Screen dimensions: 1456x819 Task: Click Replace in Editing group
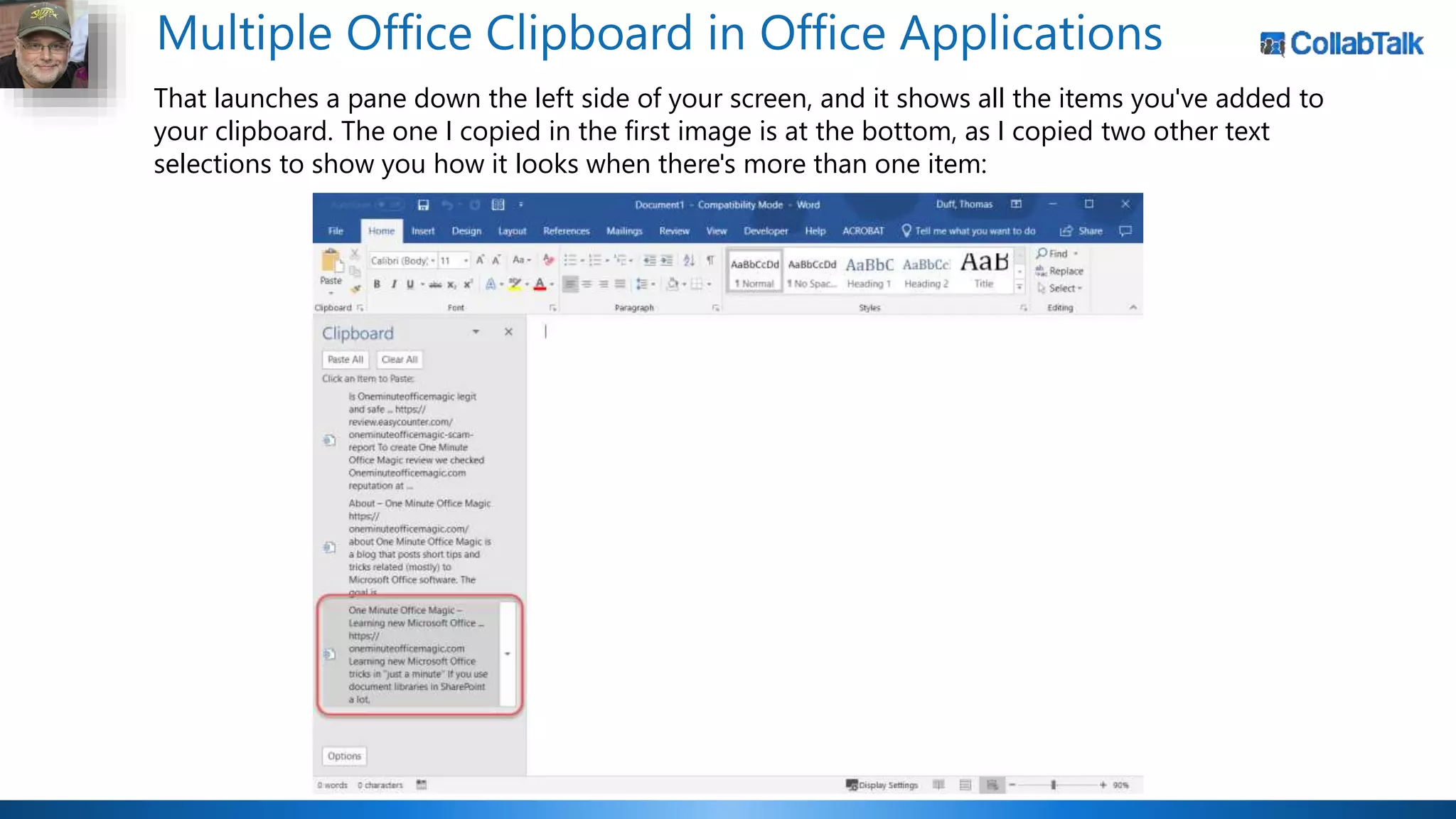[x=1059, y=271]
